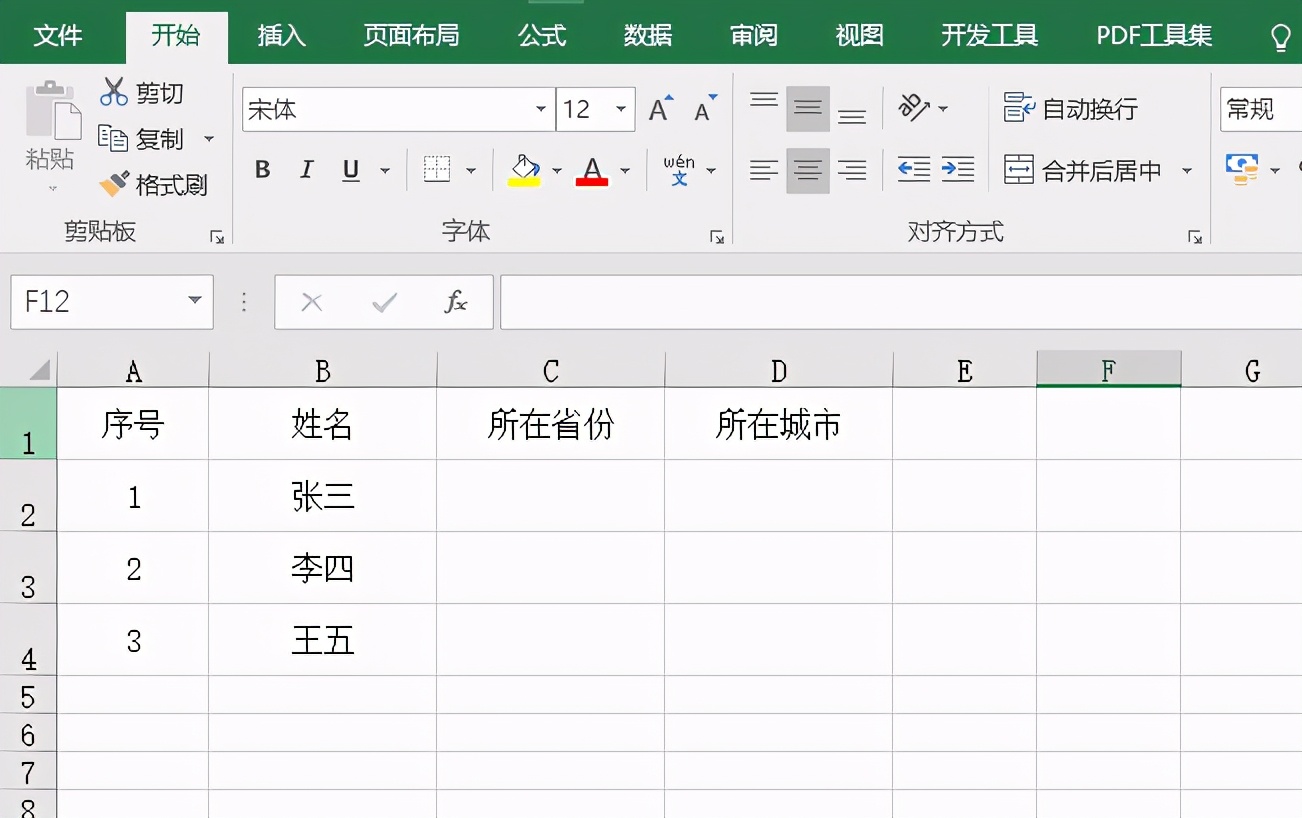Click the merge and center 合并后居中 button
The height and width of the screenshot is (818, 1302).
click(x=1083, y=171)
